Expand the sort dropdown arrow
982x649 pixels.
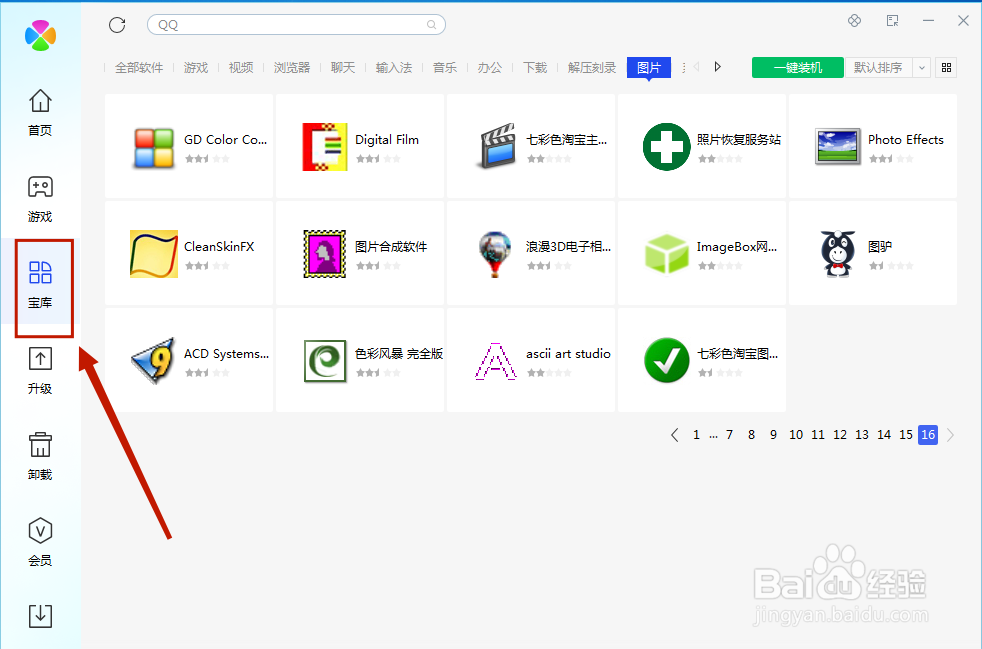[x=921, y=67]
